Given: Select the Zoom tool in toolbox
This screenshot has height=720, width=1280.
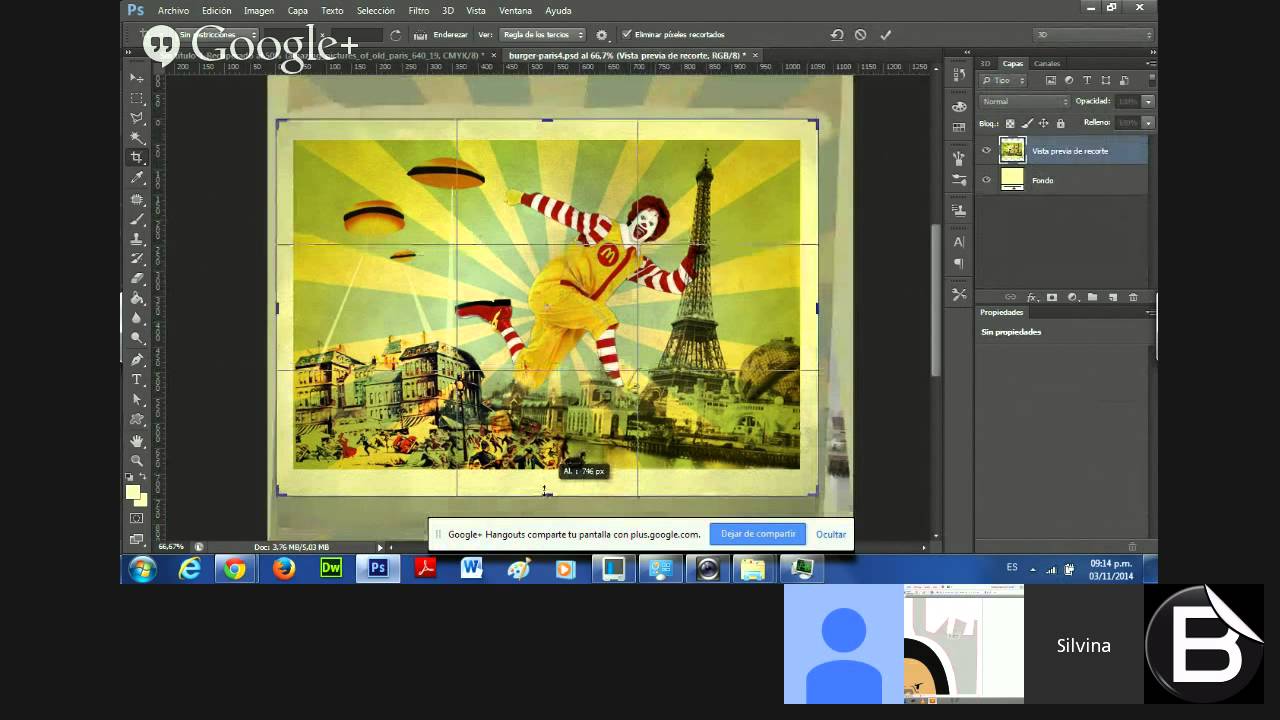Looking at the screenshot, I should click(x=137, y=460).
